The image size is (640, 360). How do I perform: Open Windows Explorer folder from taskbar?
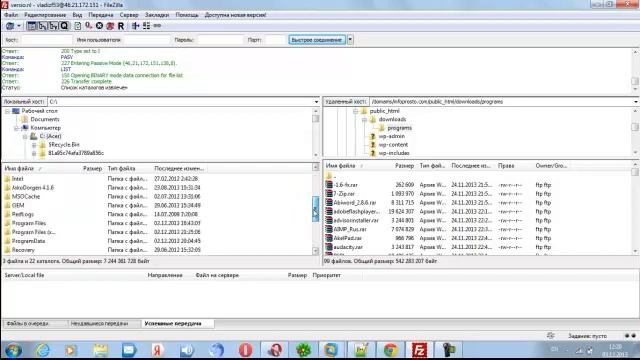tap(100, 350)
